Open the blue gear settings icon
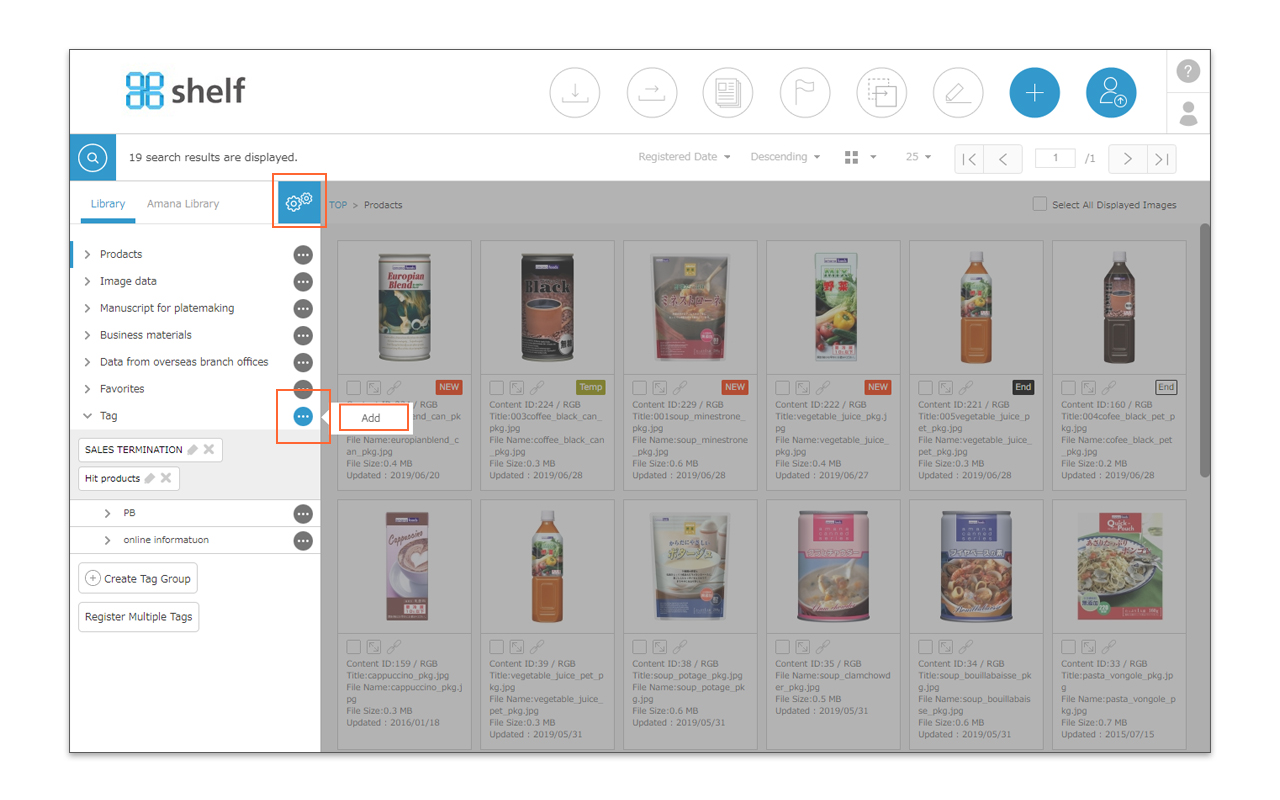The width and height of the screenshot is (1280, 800). coord(299,202)
